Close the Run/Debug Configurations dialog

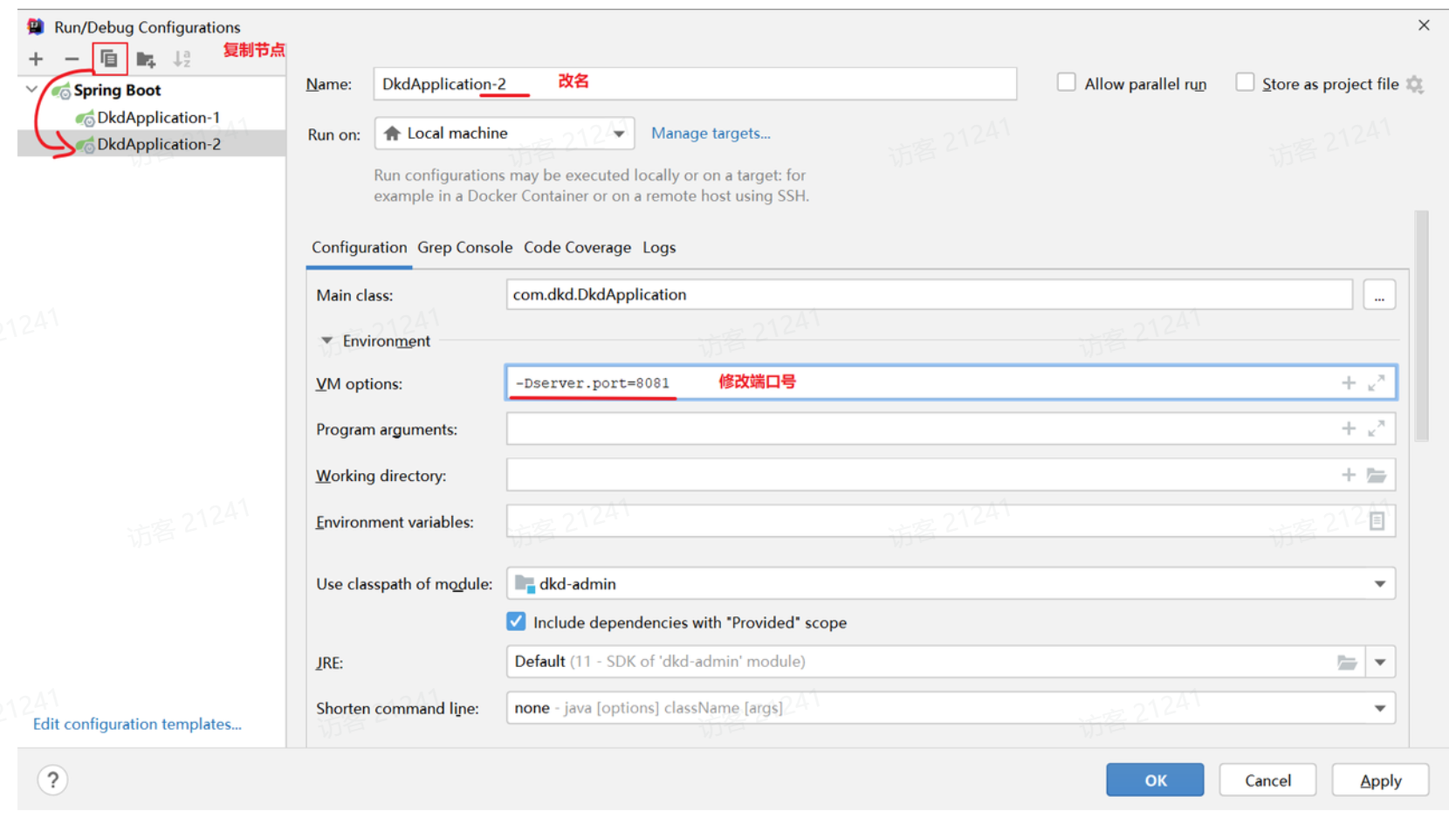click(1424, 25)
